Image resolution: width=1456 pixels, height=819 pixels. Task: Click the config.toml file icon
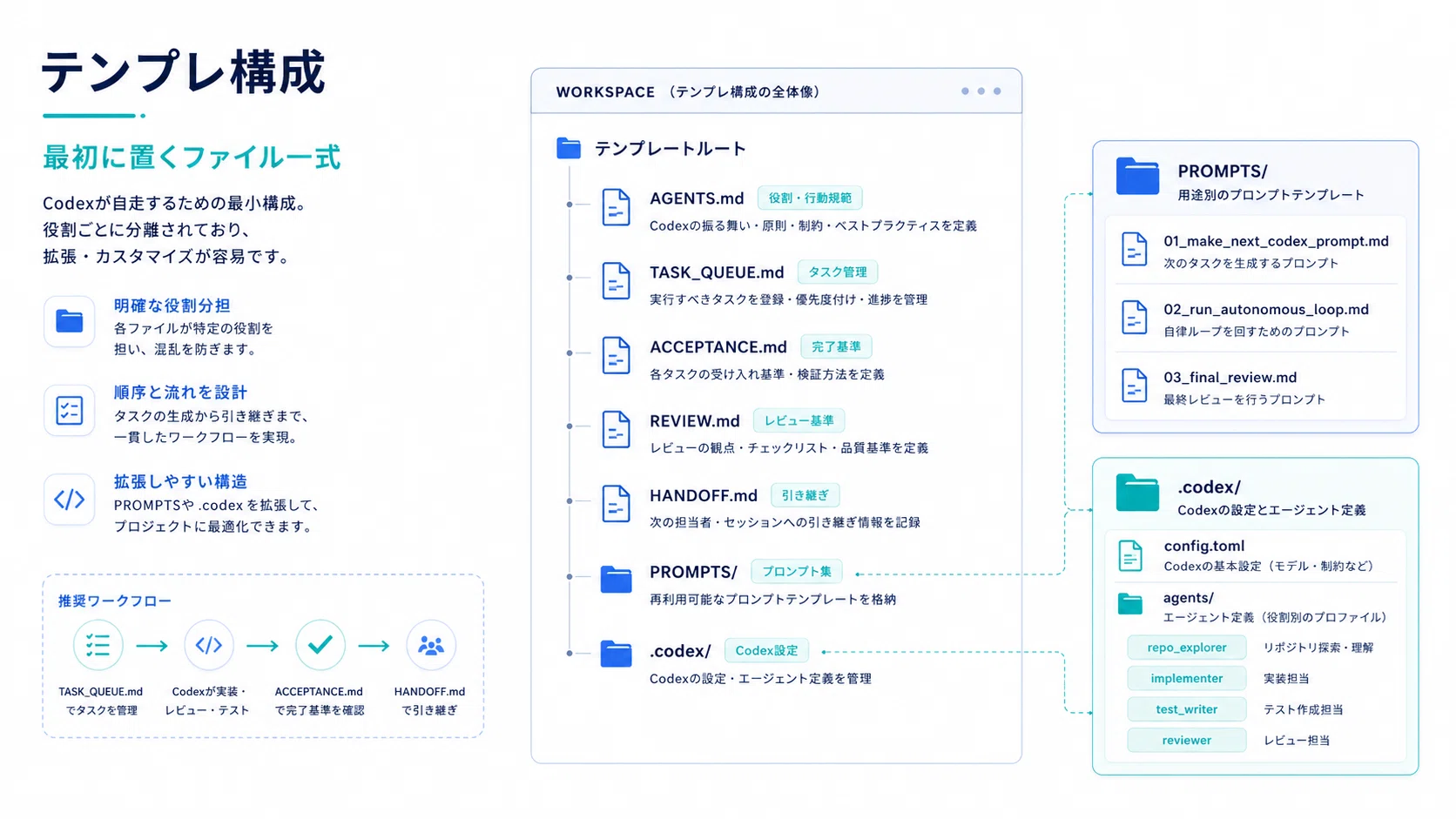[1130, 555]
